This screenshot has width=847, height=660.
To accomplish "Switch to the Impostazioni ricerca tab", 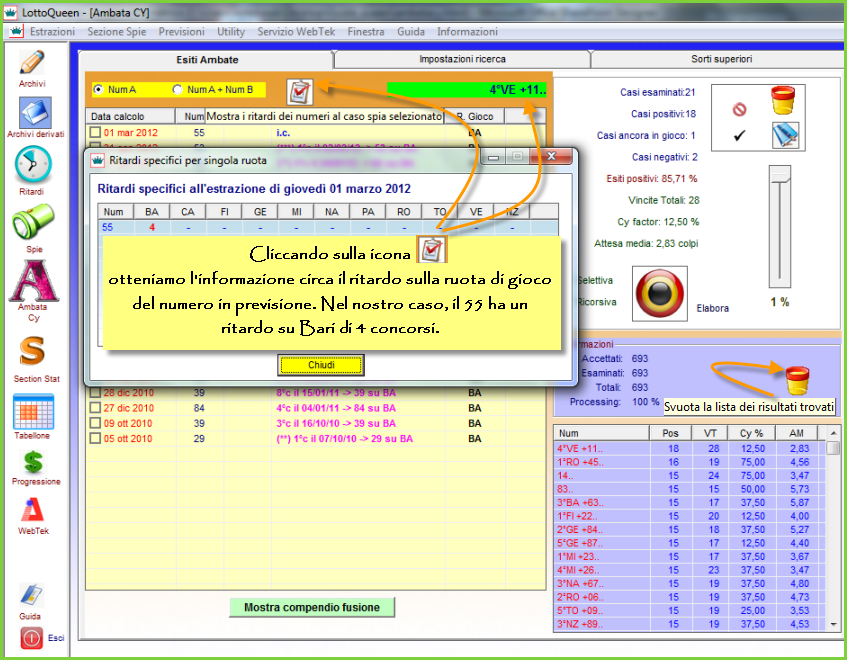I will tap(462, 59).
